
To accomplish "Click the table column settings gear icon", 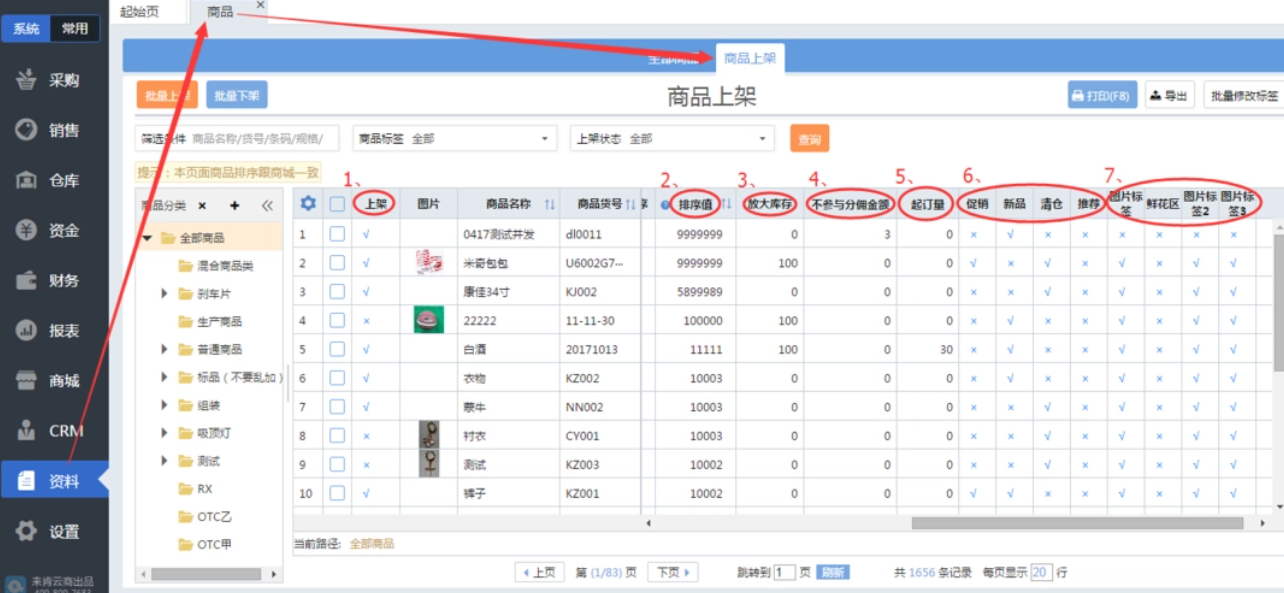I will (x=308, y=204).
